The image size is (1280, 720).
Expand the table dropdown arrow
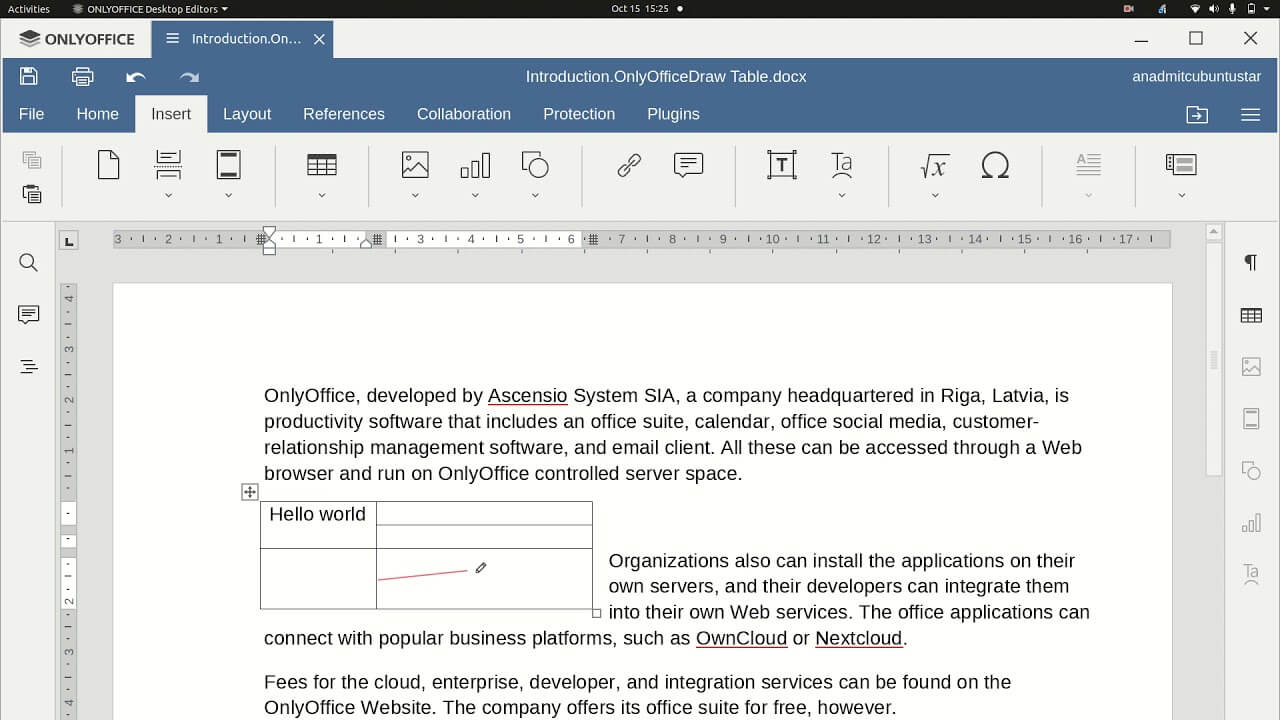[322, 196]
